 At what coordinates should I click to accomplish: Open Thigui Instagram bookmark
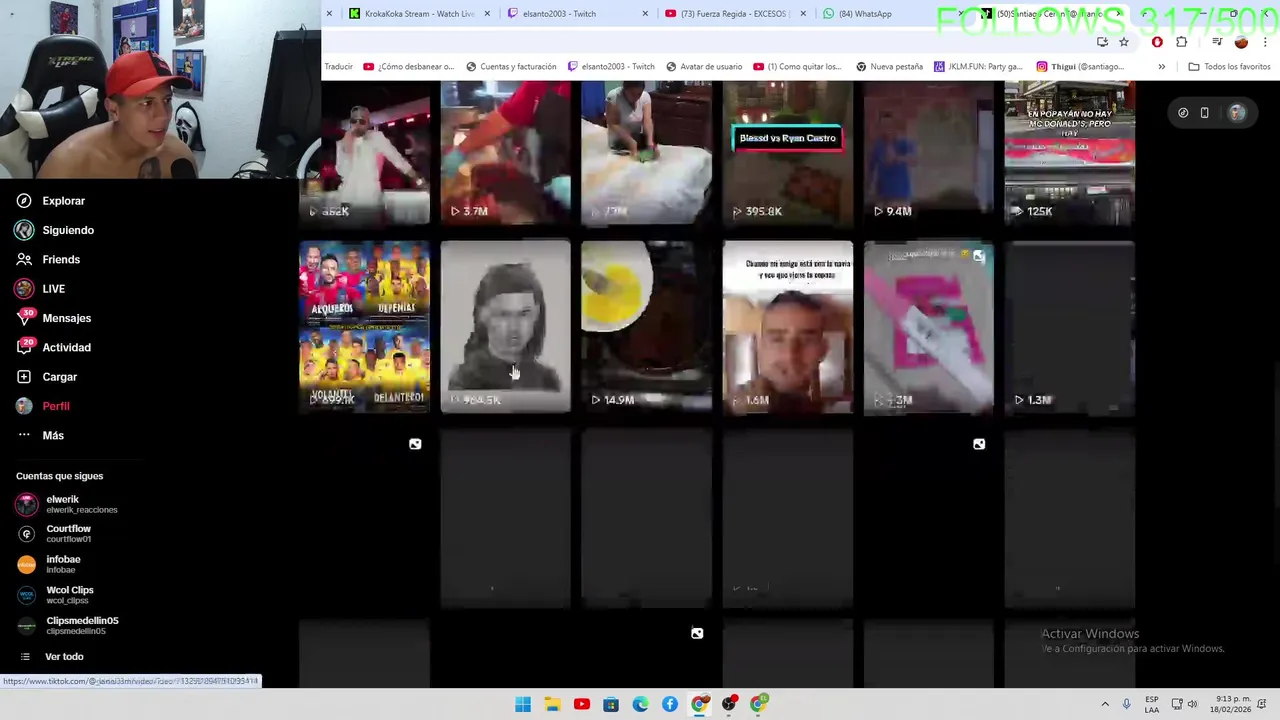coord(1080,67)
